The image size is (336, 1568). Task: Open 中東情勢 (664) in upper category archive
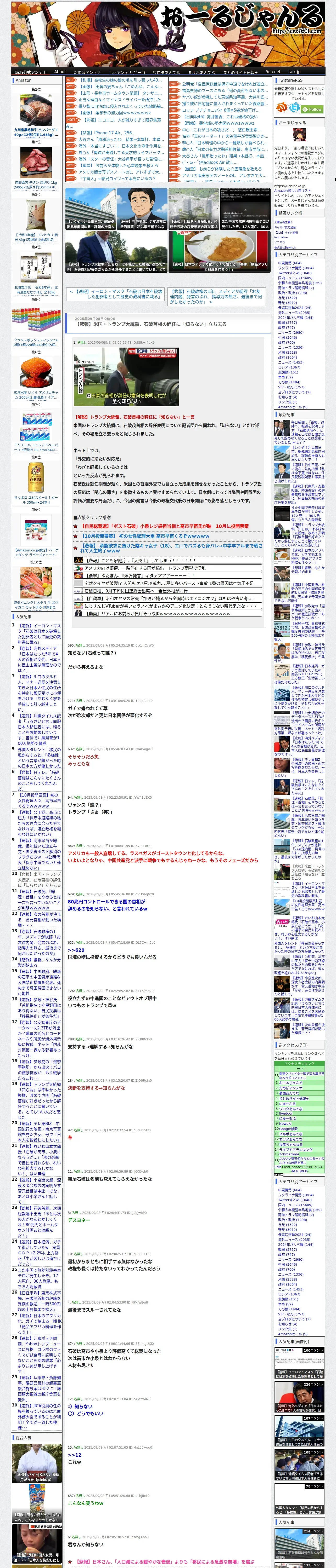point(290,263)
